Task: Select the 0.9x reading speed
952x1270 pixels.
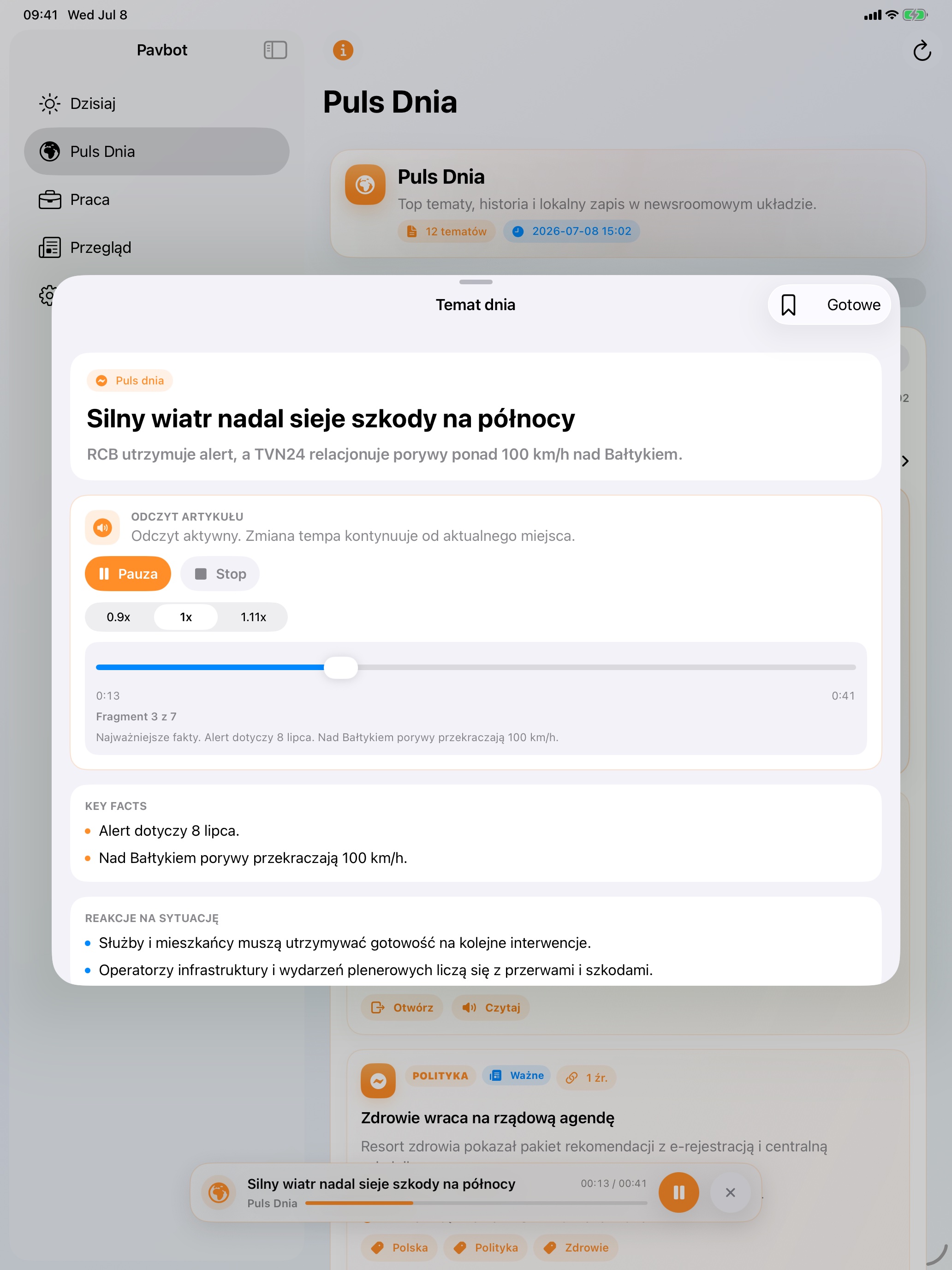Action: (119, 617)
